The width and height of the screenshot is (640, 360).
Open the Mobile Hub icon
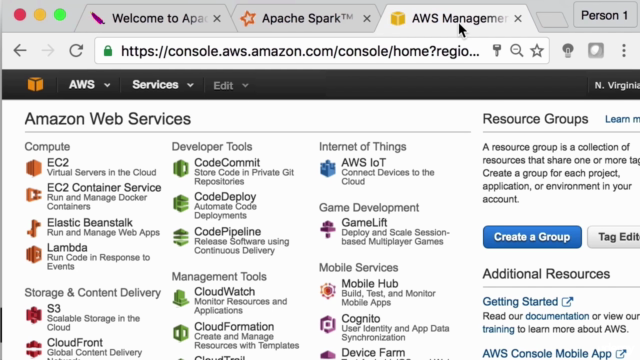328,291
